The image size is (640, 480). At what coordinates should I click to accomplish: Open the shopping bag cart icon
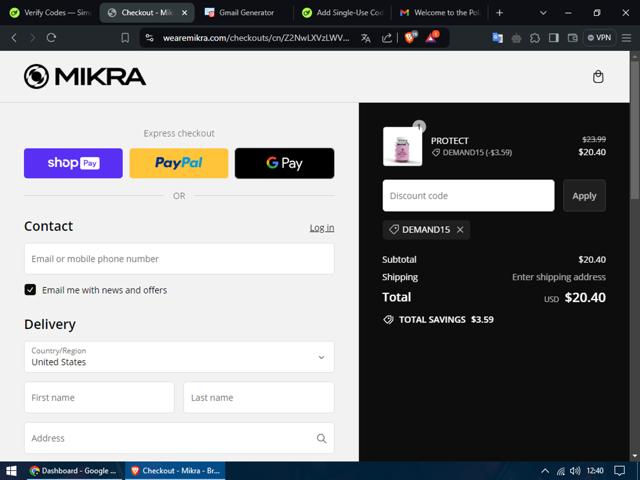pos(598,77)
